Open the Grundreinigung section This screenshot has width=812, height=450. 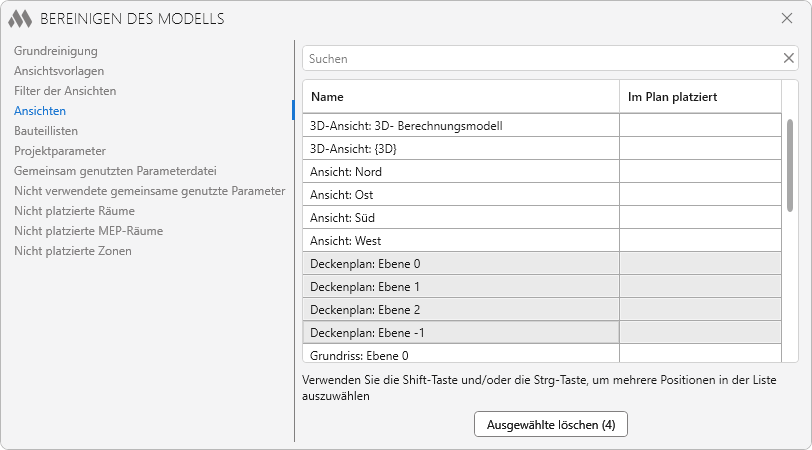tap(55, 50)
